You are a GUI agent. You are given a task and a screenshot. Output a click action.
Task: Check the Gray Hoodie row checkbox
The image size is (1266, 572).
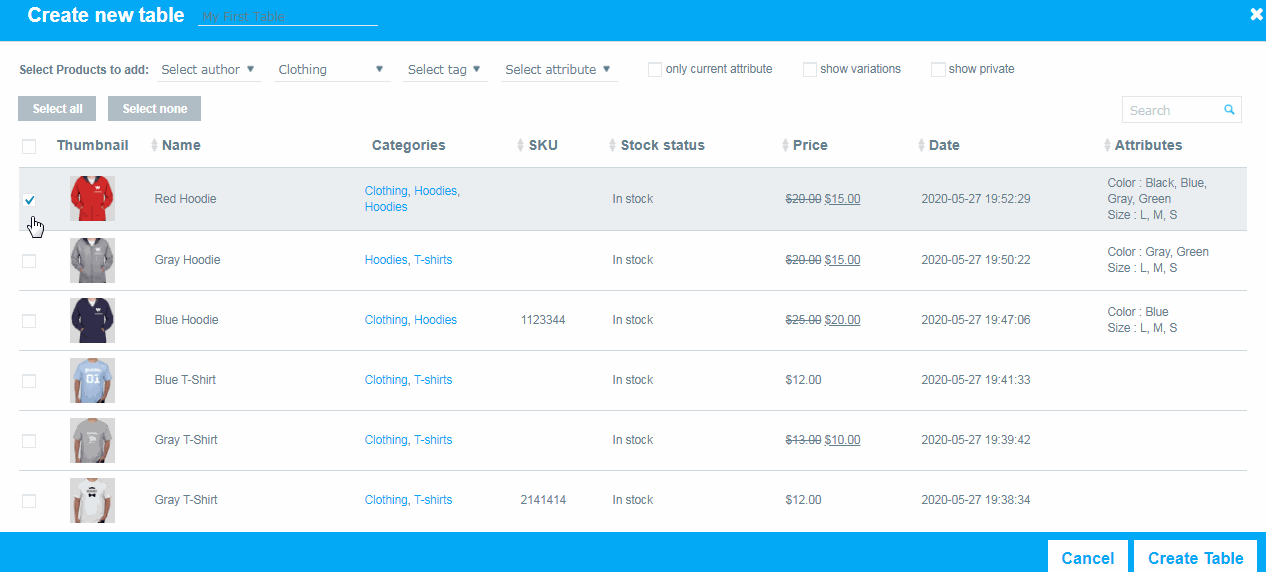[29, 261]
